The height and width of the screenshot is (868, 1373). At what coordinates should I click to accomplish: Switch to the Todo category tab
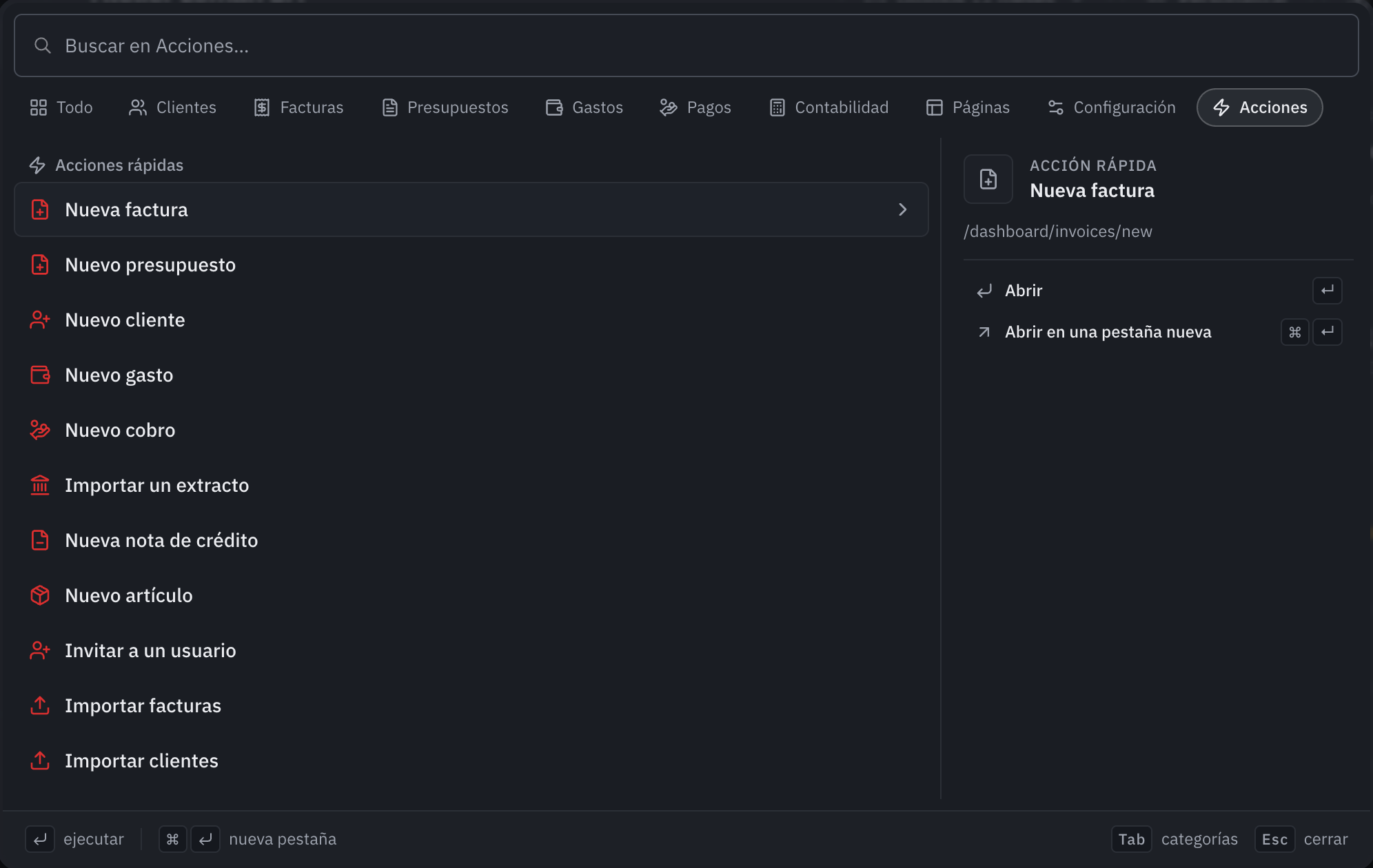click(x=61, y=107)
